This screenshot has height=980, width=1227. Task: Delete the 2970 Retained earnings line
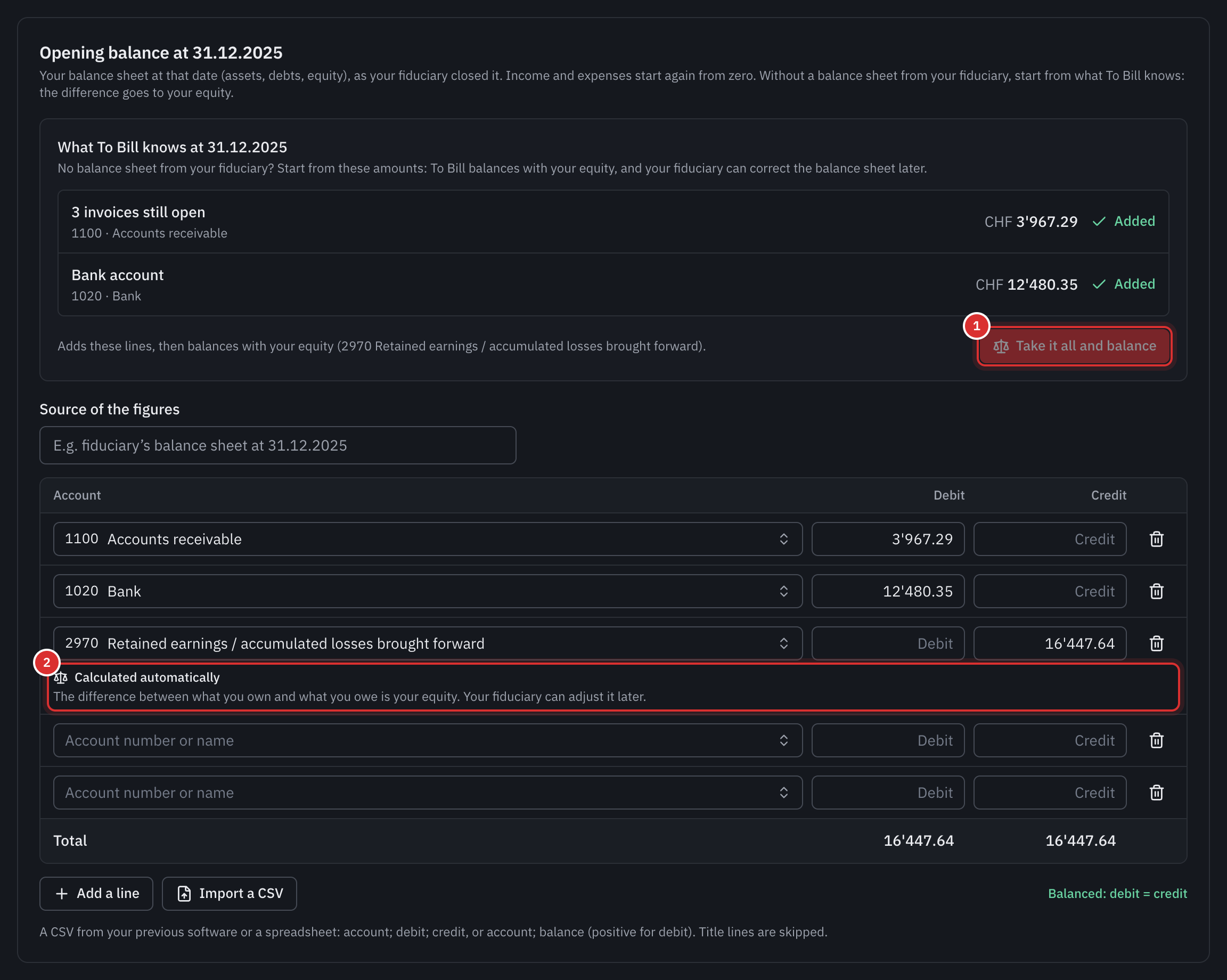point(1156,644)
